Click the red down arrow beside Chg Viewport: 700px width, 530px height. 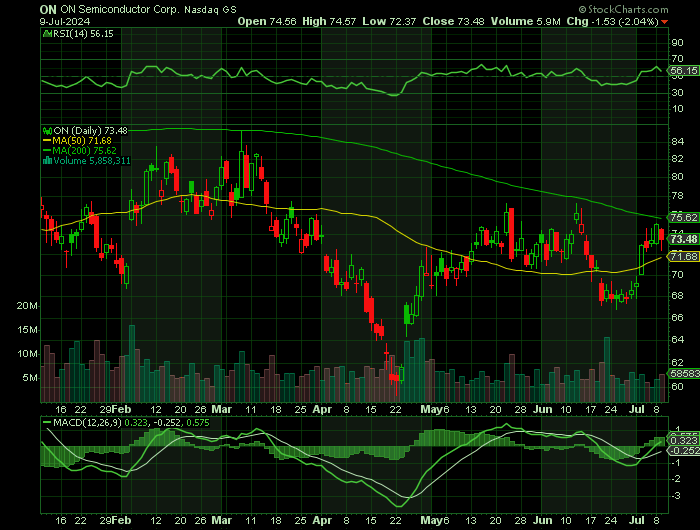(x=665, y=22)
